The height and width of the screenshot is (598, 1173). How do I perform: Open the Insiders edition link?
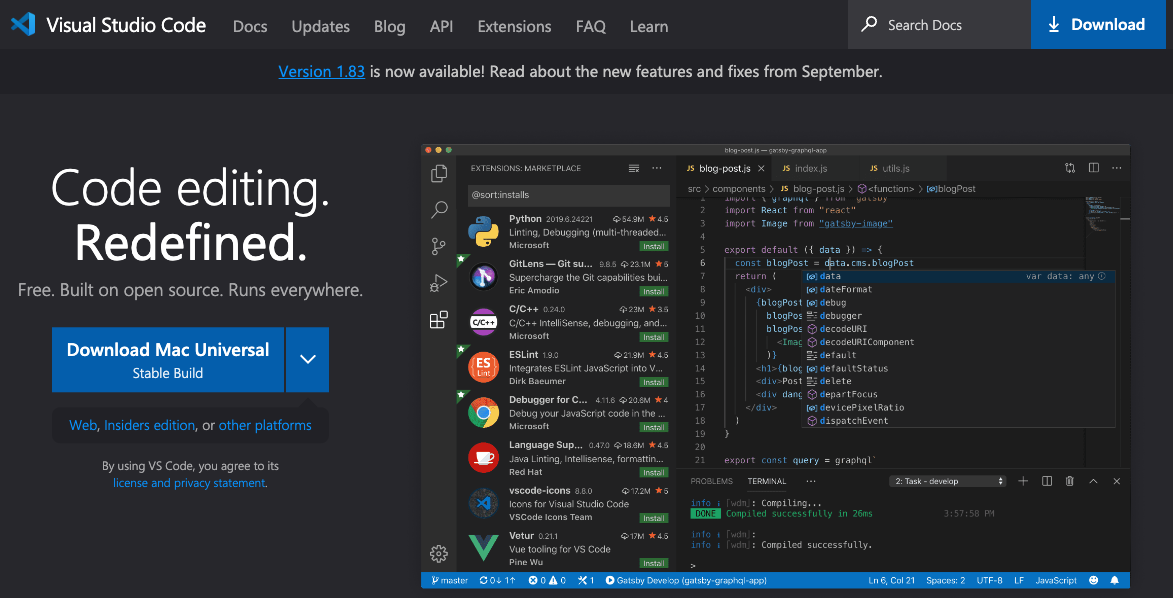click(150, 425)
